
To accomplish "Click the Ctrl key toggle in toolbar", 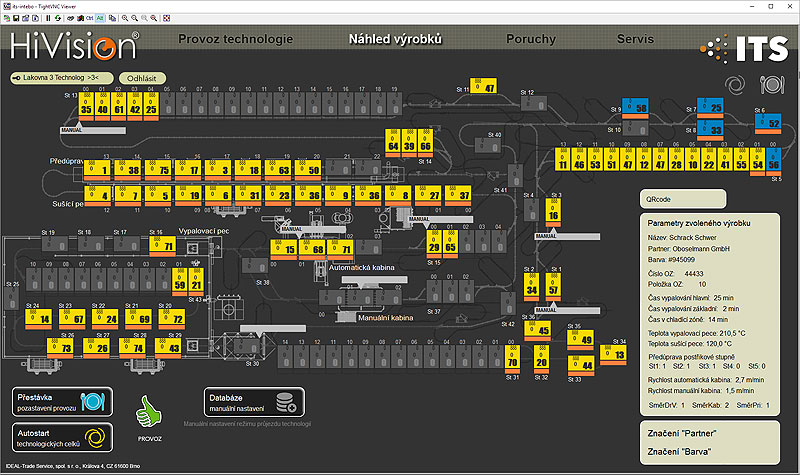I will pos(91,18).
